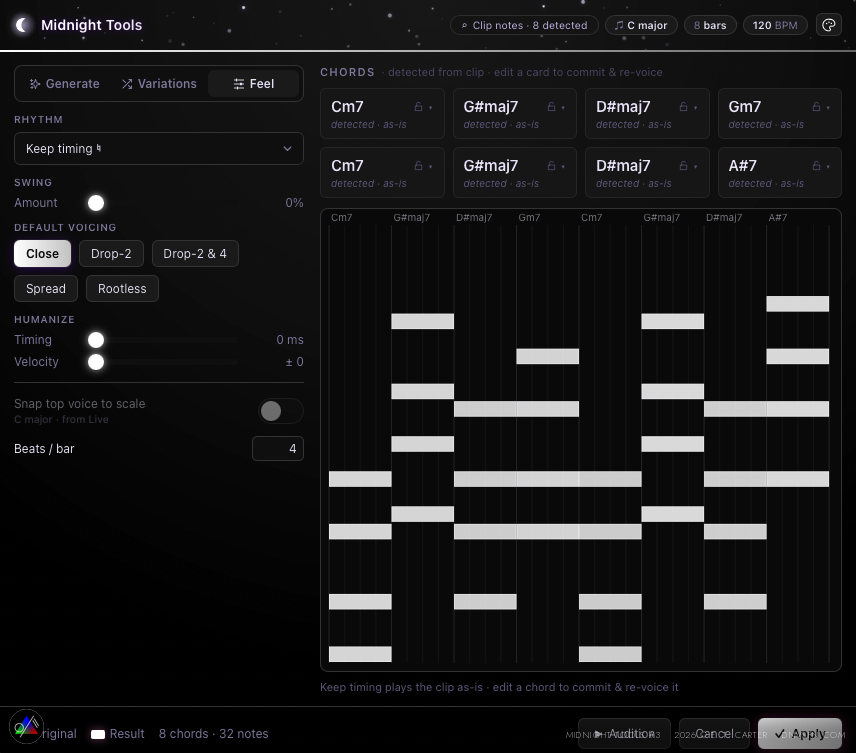Click the Result legend label
The width and height of the screenshot is (856, 753).
[127, 733]
